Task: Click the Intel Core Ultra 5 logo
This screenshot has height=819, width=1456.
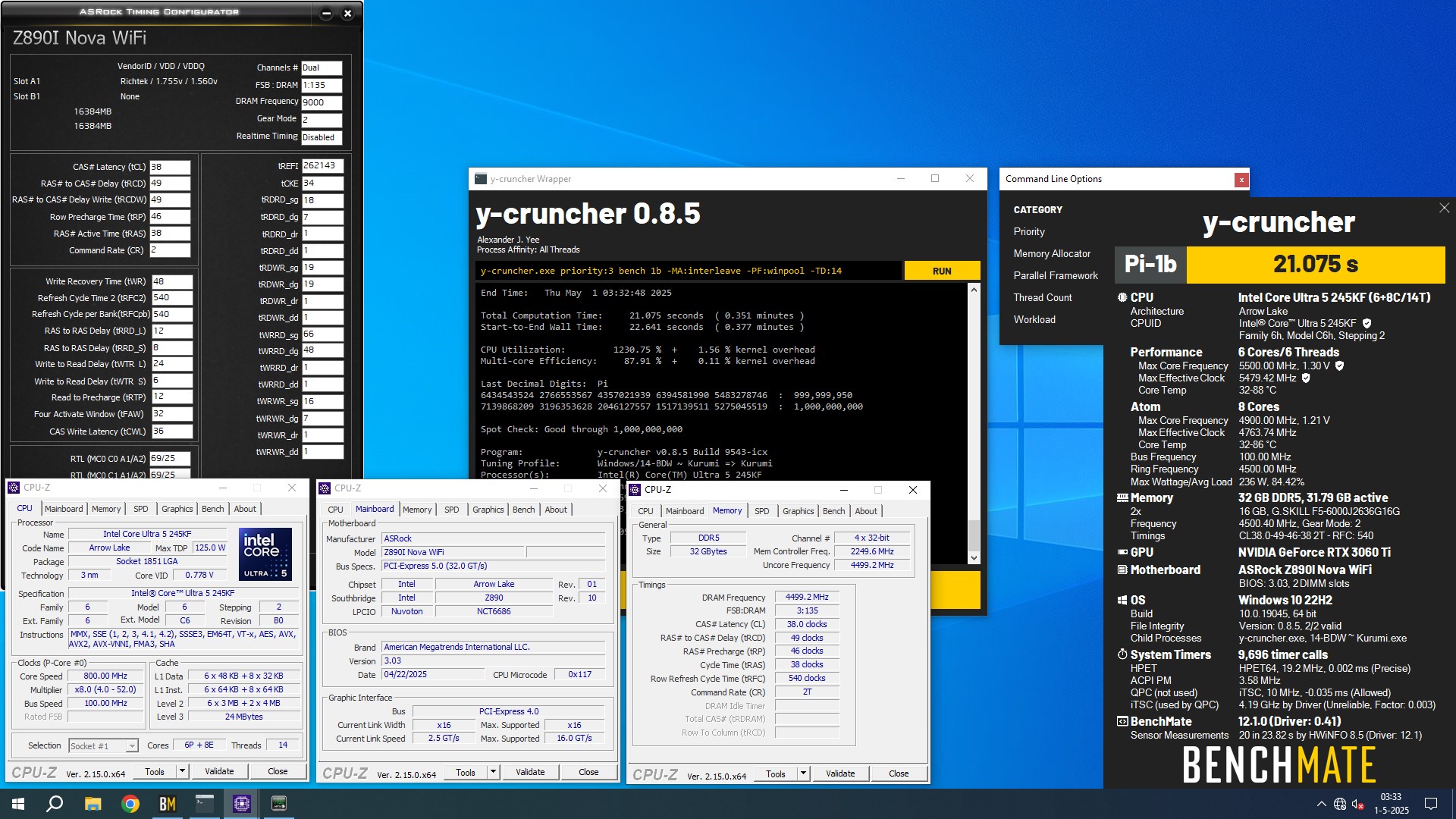Action: coord(265,554)
